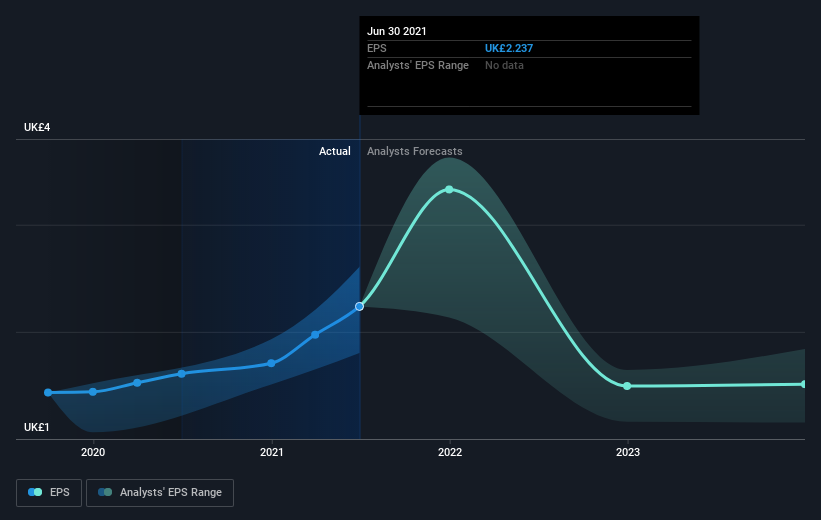Click the 2021 x-axis label
Viewport: 821px width, 520px height.
pyautogui.click(x=271, y=452)
